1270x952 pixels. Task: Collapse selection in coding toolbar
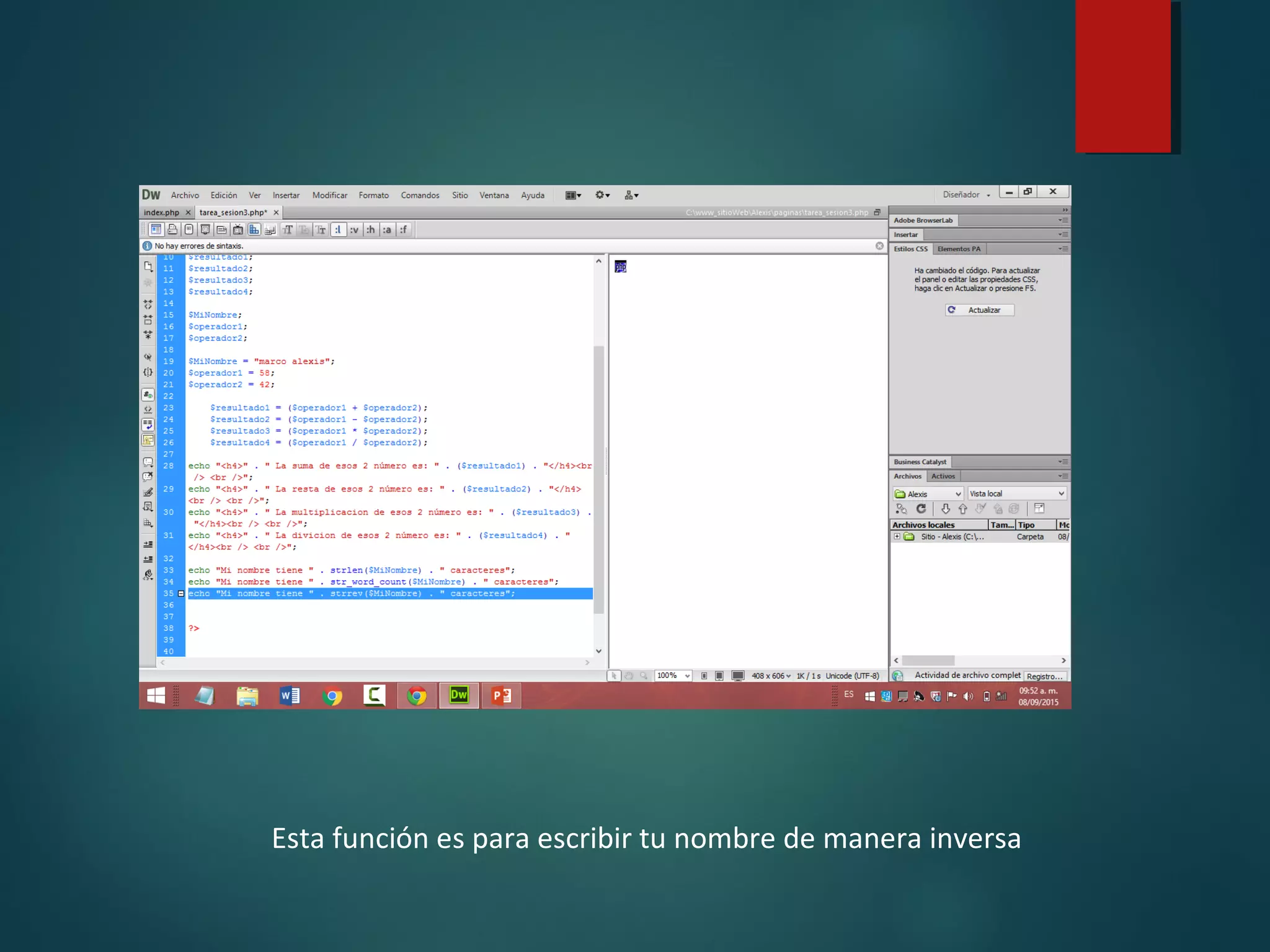pos(148,320)
